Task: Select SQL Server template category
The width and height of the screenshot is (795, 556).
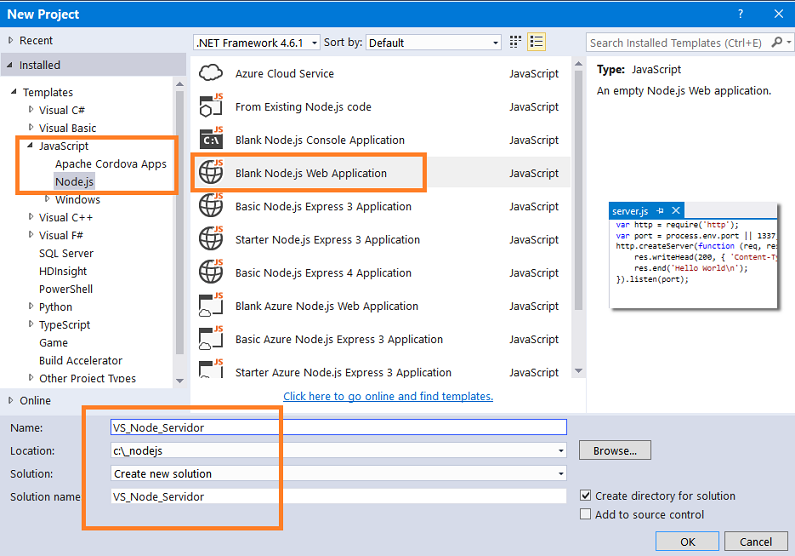Action: tap(66, 253)
